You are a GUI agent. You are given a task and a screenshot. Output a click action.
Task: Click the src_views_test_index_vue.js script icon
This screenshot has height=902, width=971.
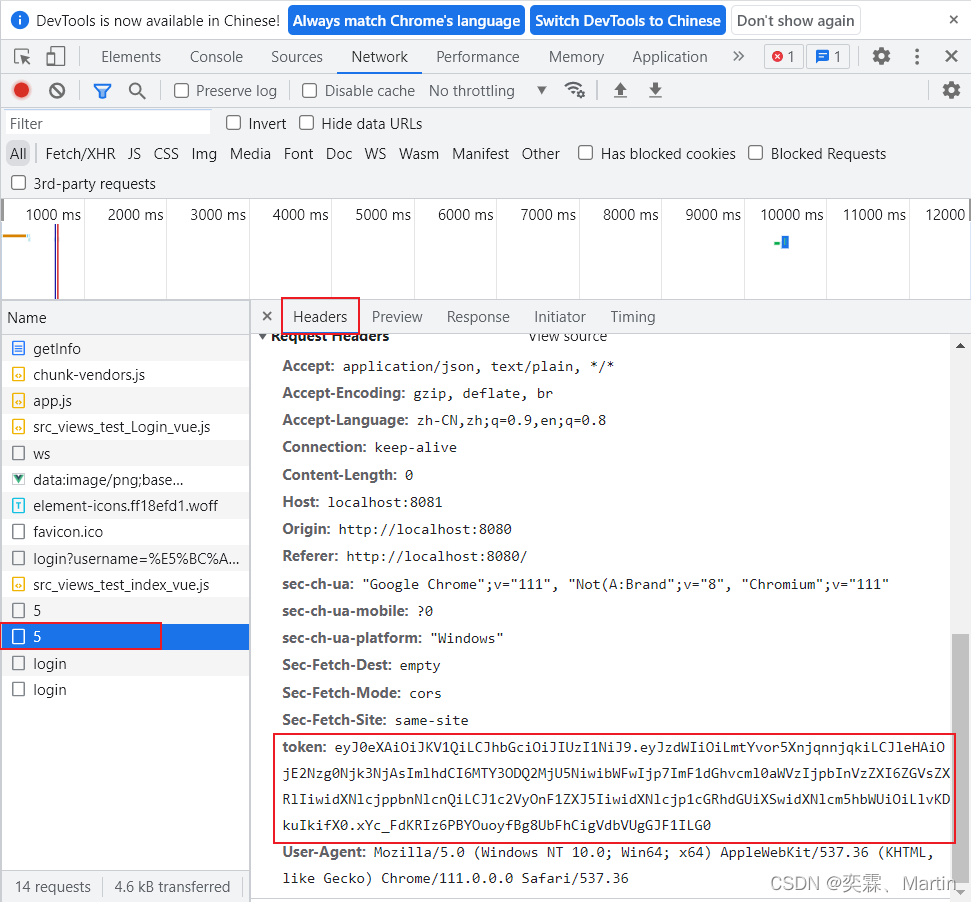(x=19, y=584)
